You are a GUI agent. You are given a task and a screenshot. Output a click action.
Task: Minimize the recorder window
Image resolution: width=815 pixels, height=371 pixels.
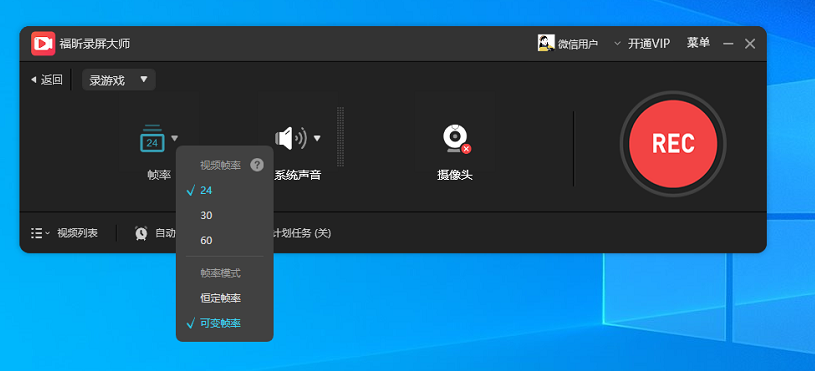728,44
